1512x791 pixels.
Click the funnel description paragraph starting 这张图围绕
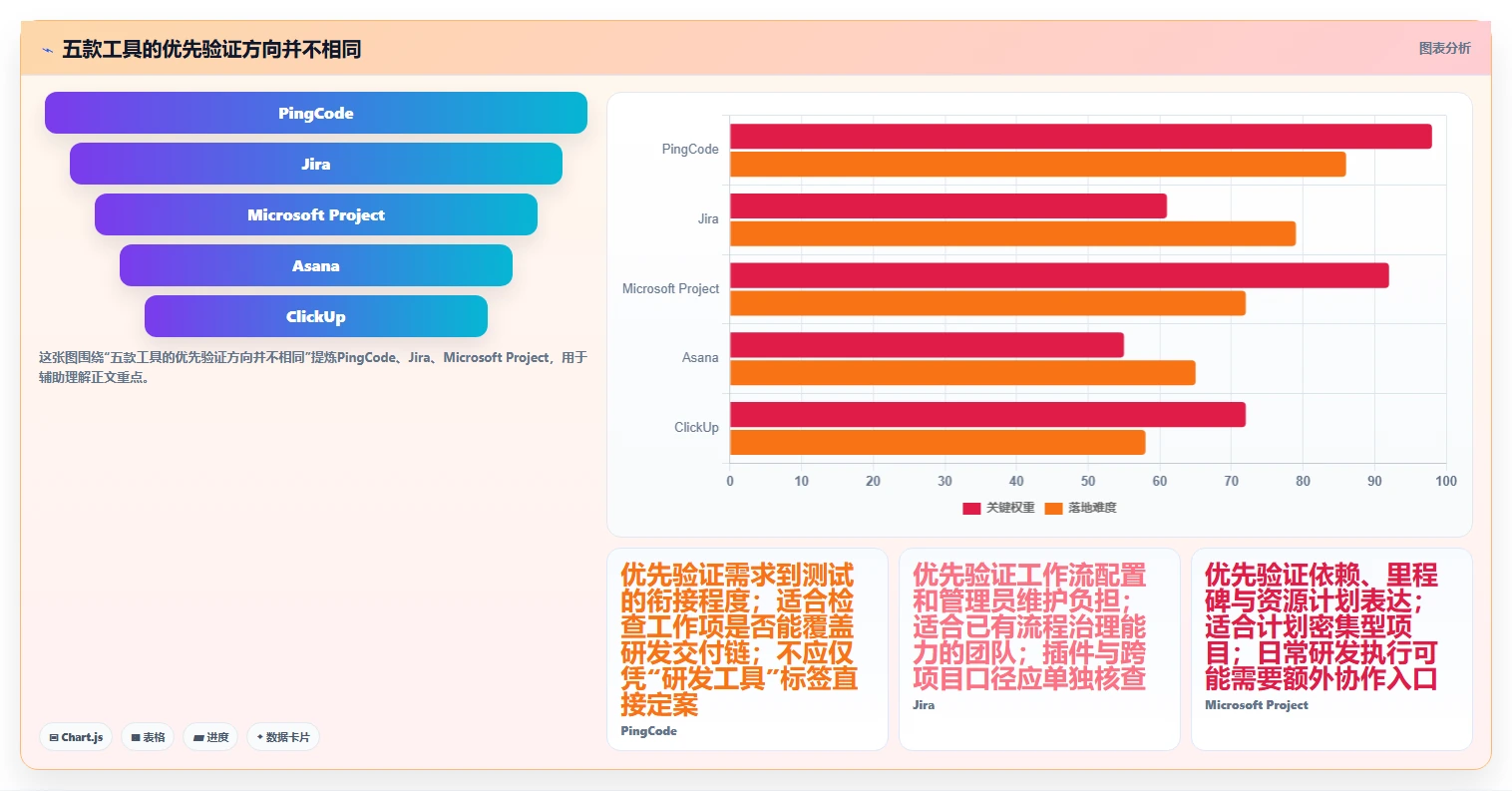click(313, 367)
